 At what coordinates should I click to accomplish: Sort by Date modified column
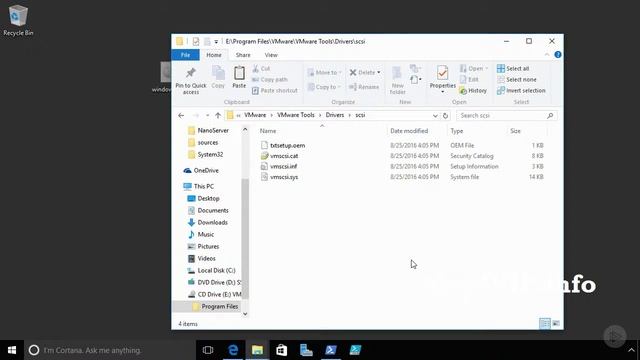[409, 131]
